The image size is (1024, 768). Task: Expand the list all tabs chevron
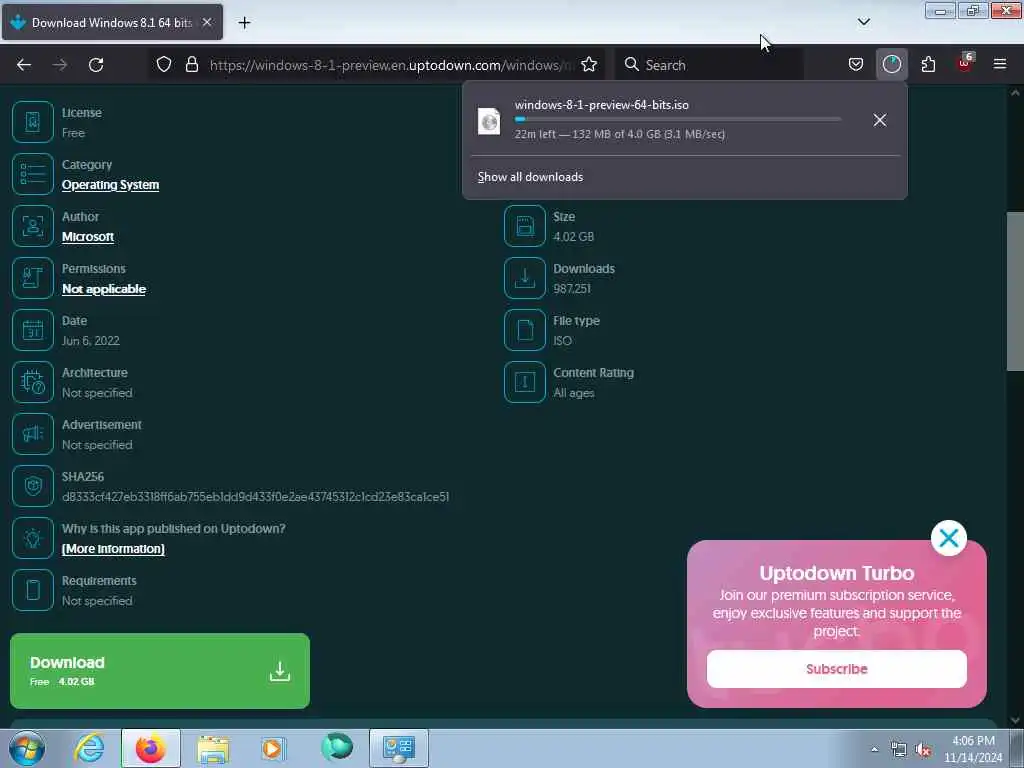coord(863,22)
